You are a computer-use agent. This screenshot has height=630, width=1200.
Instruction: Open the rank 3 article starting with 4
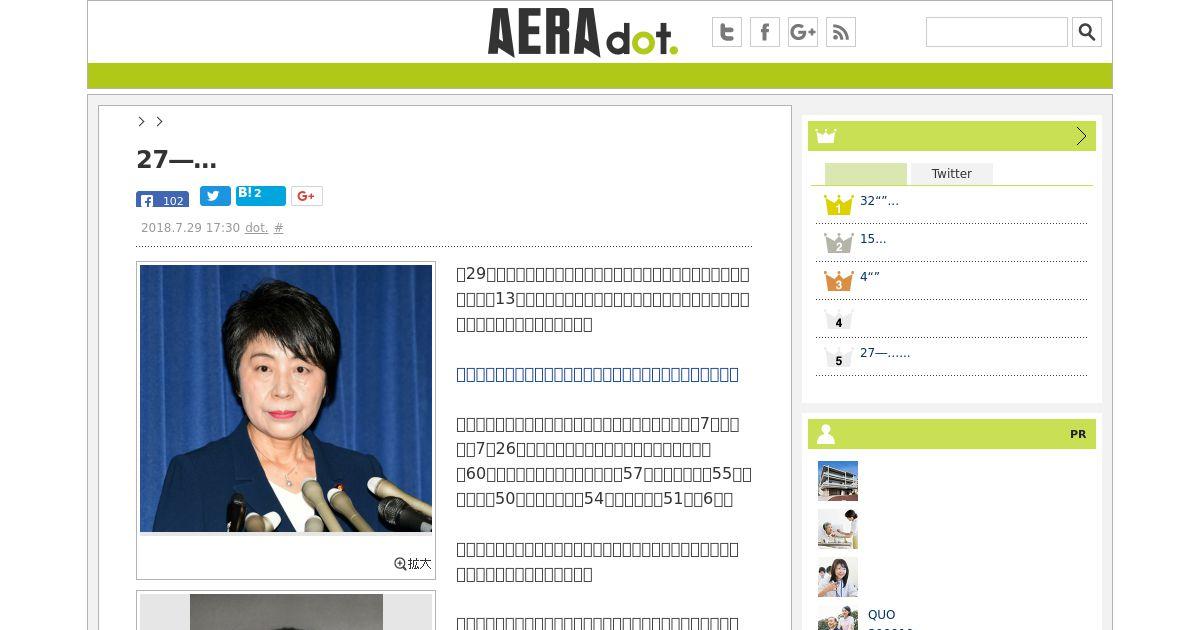[x=870, y=277]
